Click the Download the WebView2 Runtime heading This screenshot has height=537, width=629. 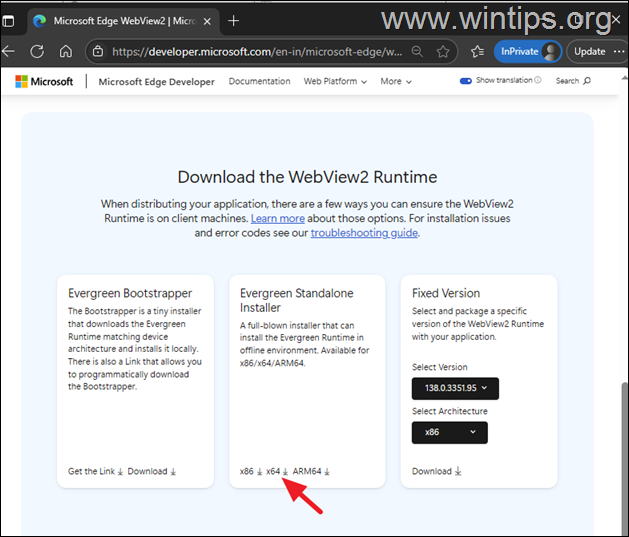(x=307, y=177)
